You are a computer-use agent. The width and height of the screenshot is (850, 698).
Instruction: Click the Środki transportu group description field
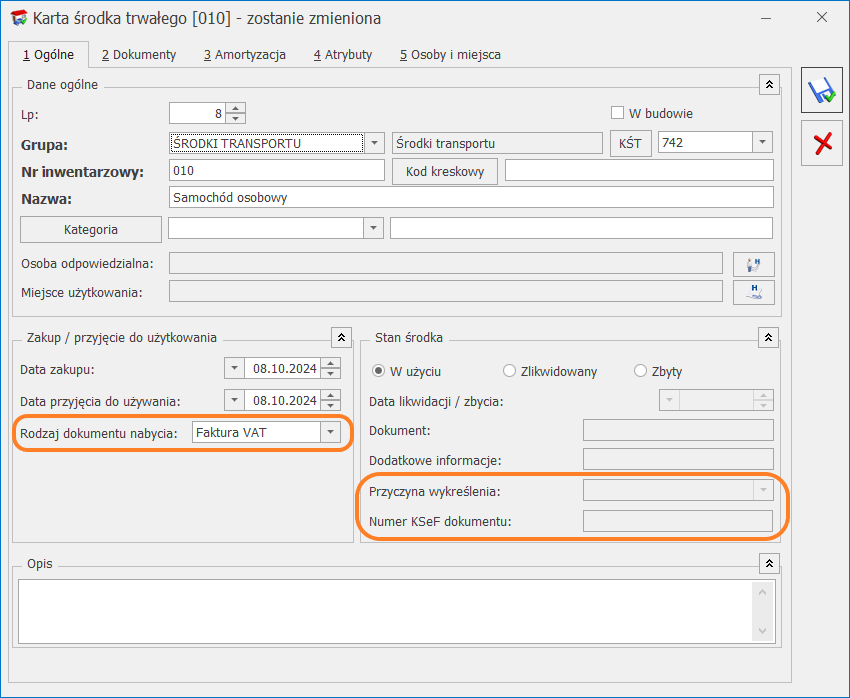(x=497, y=143)
